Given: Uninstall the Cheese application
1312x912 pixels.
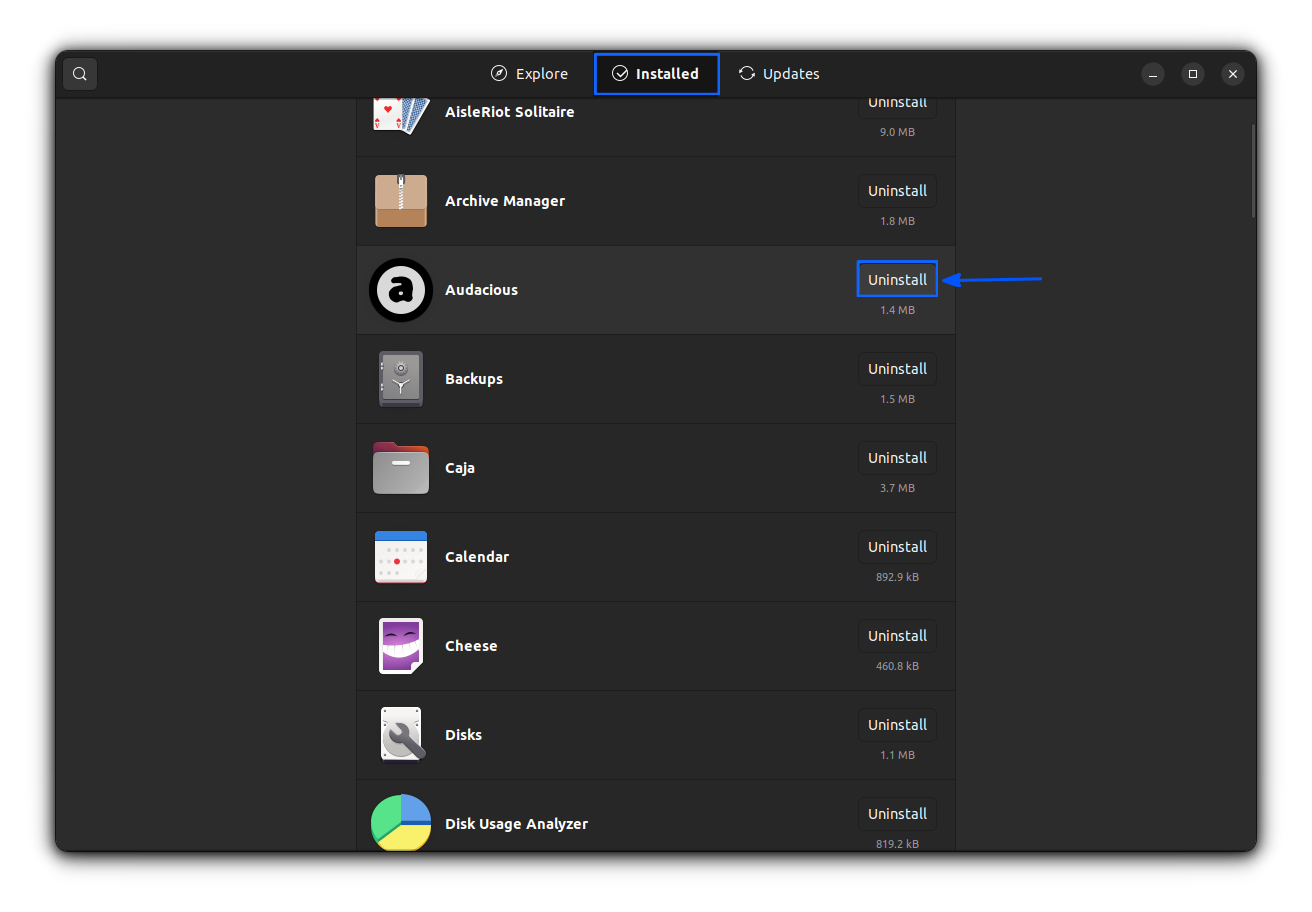Looking at the screenshot, I should pyautogui.click(x=897, y=635).
